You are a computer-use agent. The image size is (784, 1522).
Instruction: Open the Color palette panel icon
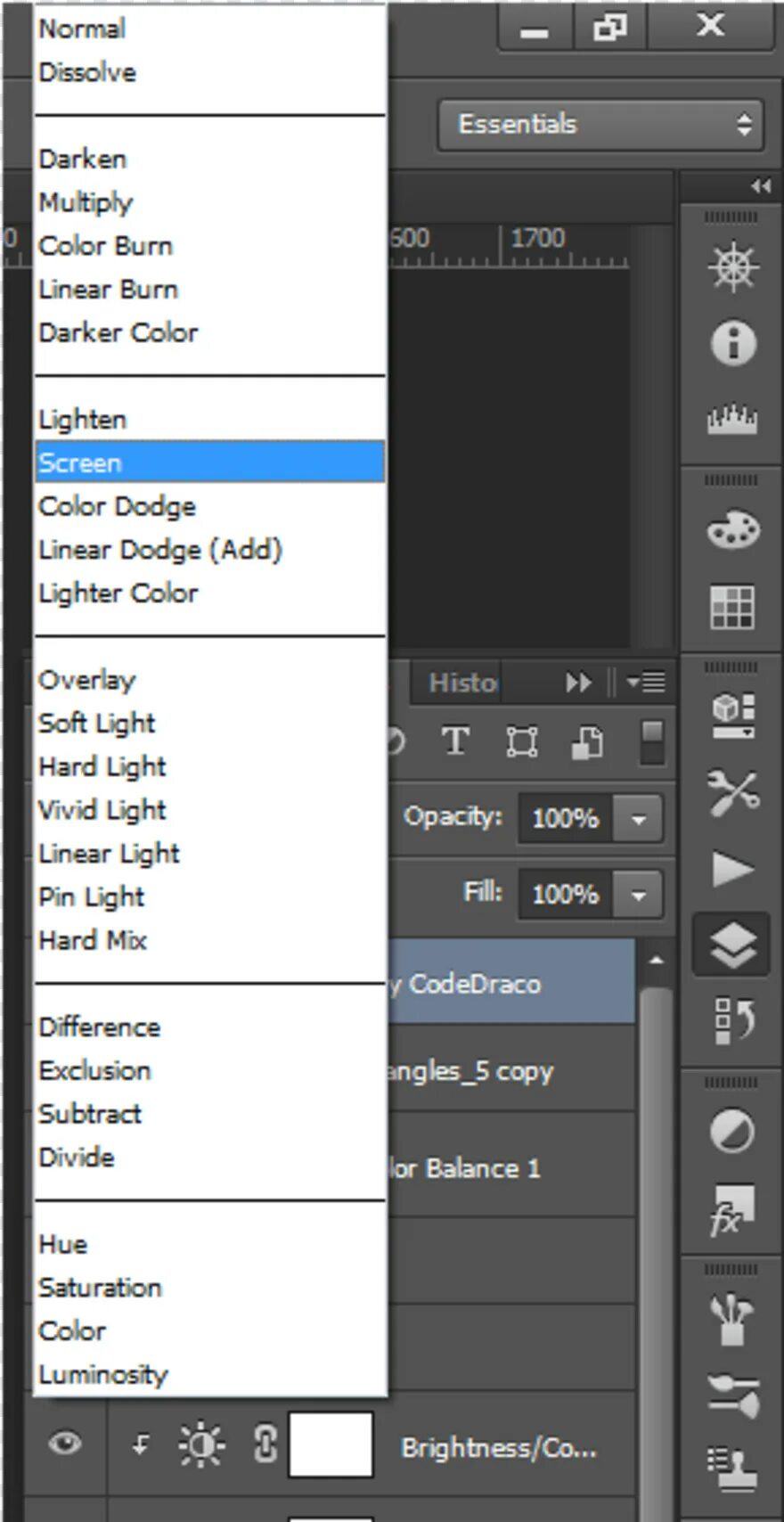pos(732,529)
